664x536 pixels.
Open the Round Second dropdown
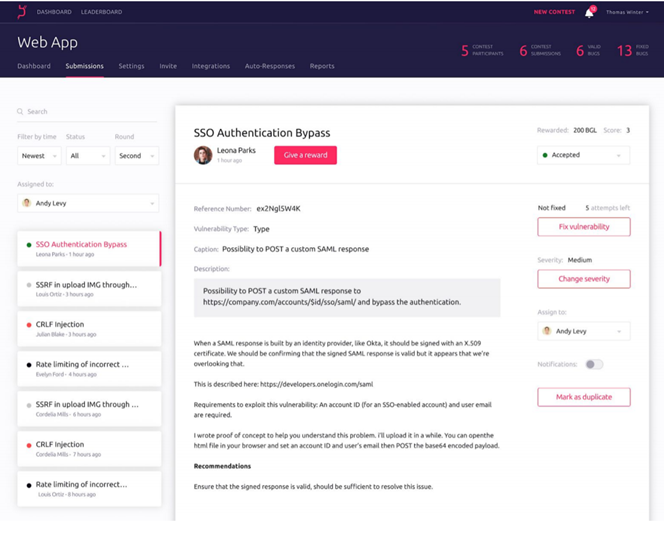tap(137, 156)
